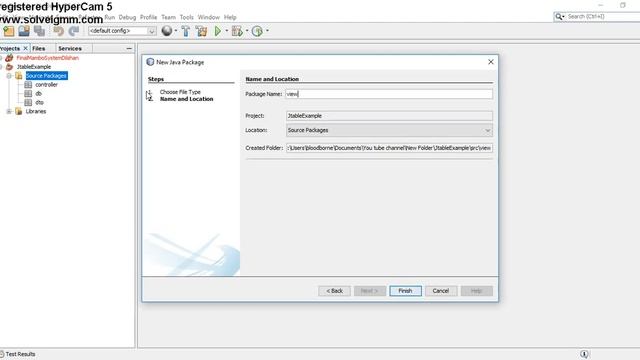Image resolution: width=640 pixels, height=360 pixels.
Task: Click the Back button in dialog
Action: coord(334,291)
